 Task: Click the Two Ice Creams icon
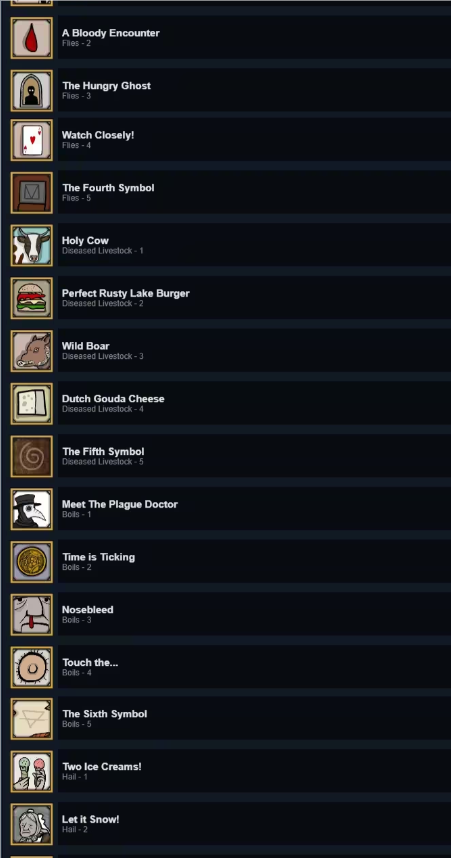point(32,772)
